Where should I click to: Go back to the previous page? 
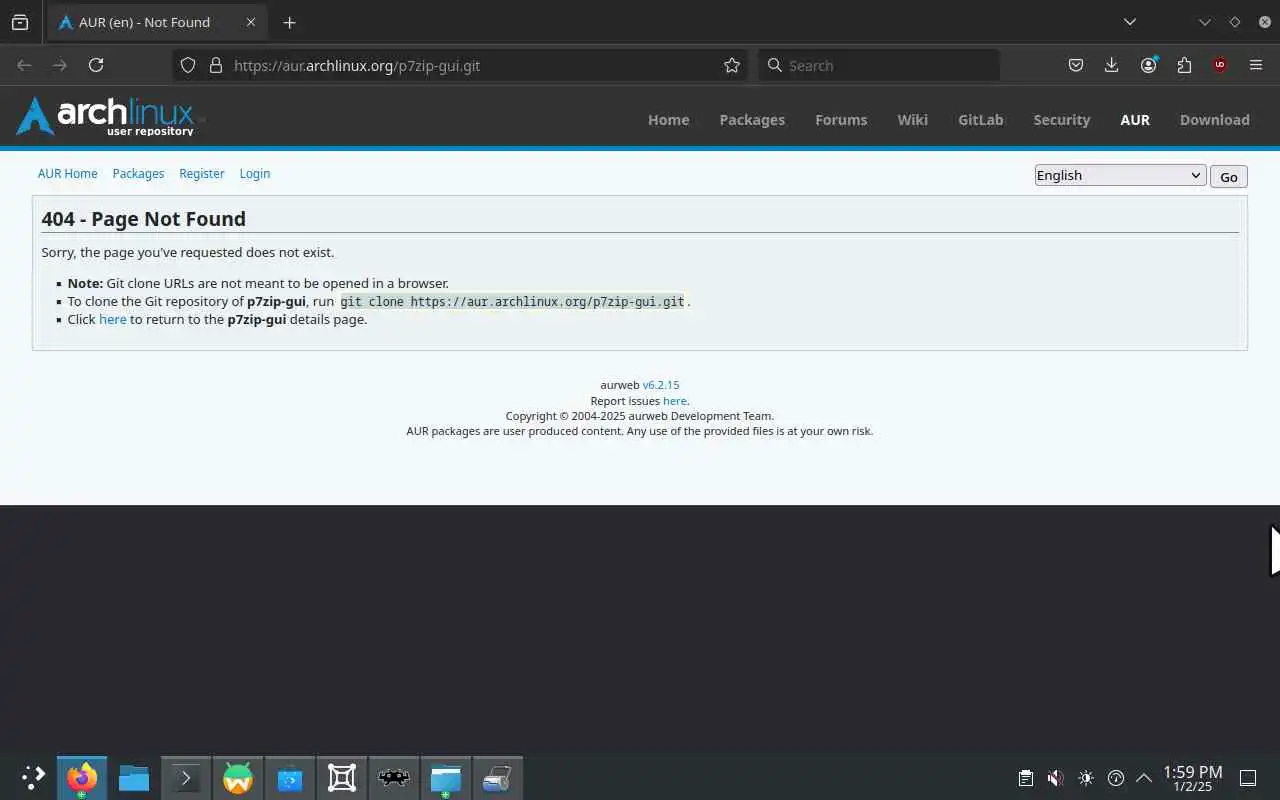pyautogui.click(x=24, y=65)
